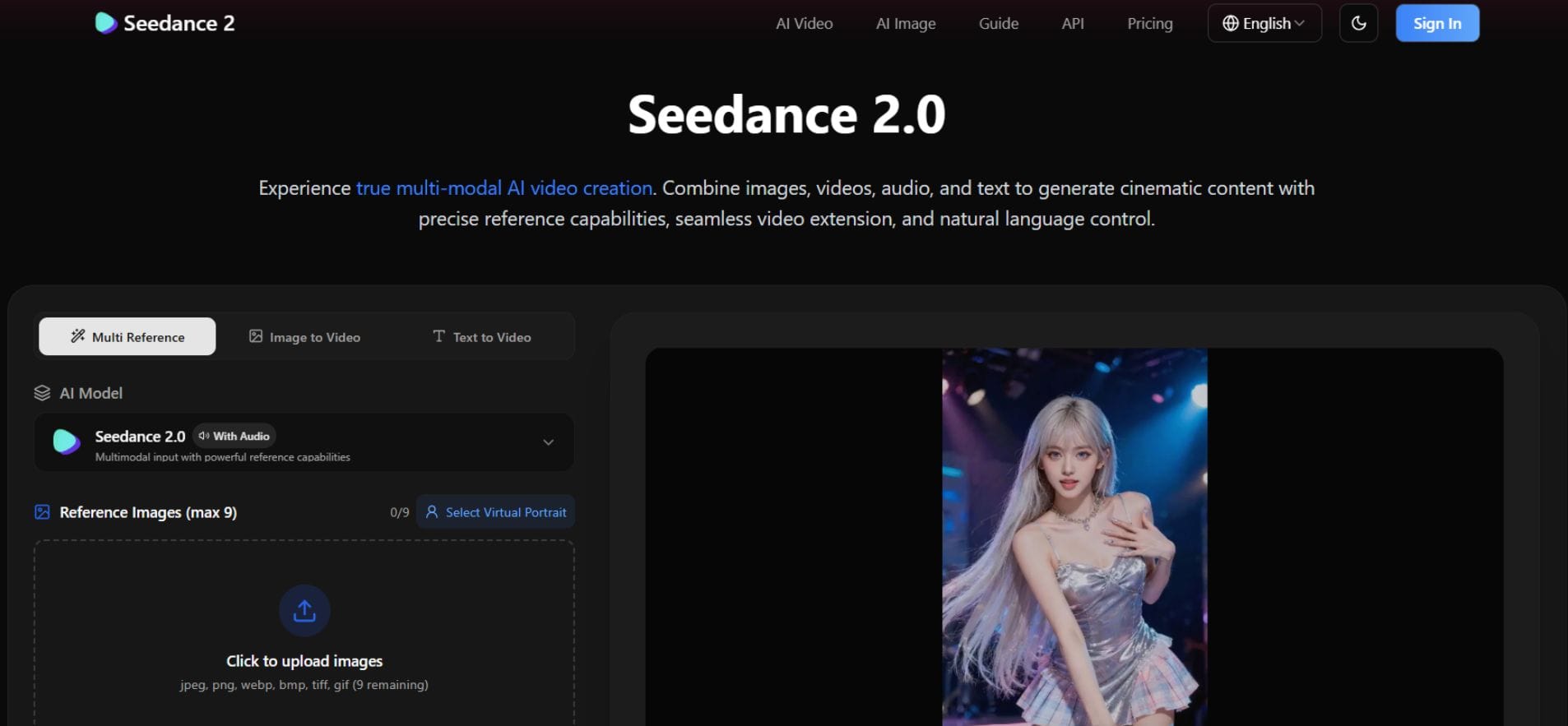The width and height of the screenshot is (1568, 726).
Task: Open the English language dropdown
Action: [x=1264, y=23]
